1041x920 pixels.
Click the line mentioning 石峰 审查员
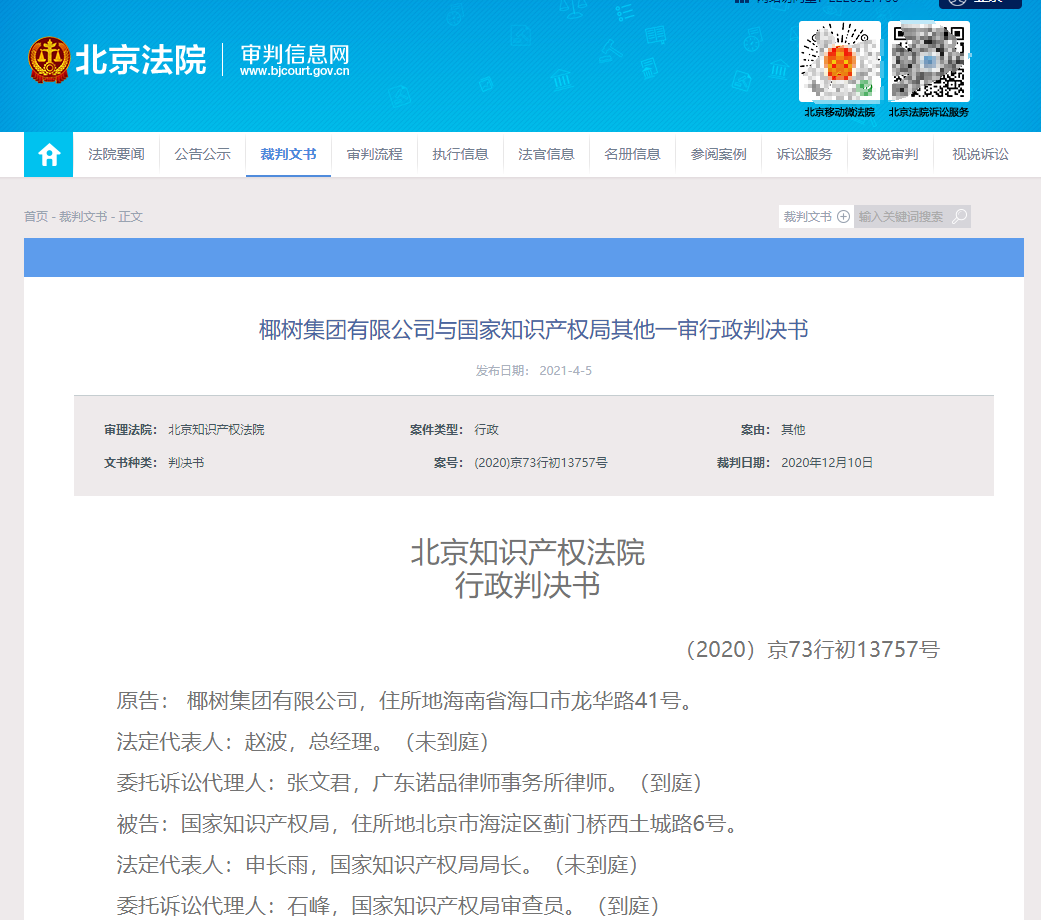[x=388, y=906]
